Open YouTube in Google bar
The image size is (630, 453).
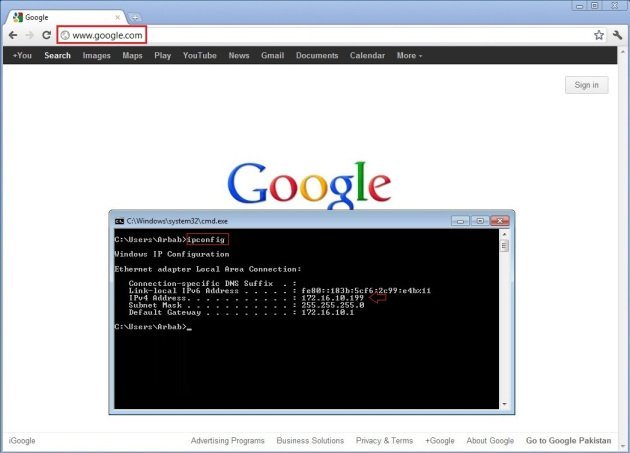[x=200, y=55]
